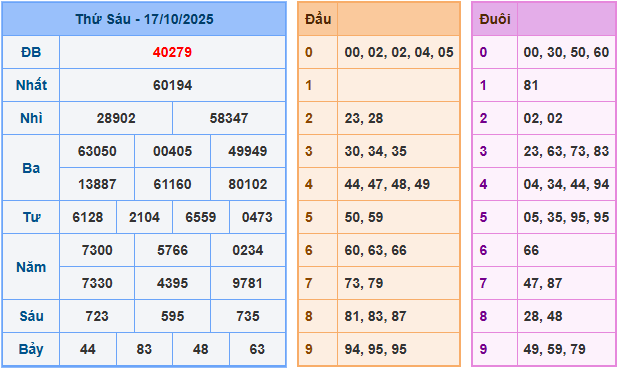Image resolution: width=618 pixels, height=369 pixels.
Task: Click Đuôi cell '02, 02'
Action: tap(543, 118)
